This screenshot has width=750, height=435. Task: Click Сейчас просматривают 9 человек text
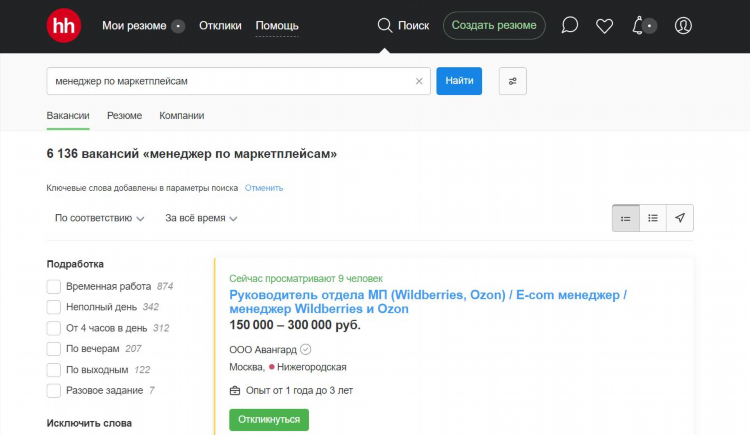(306, 279)
